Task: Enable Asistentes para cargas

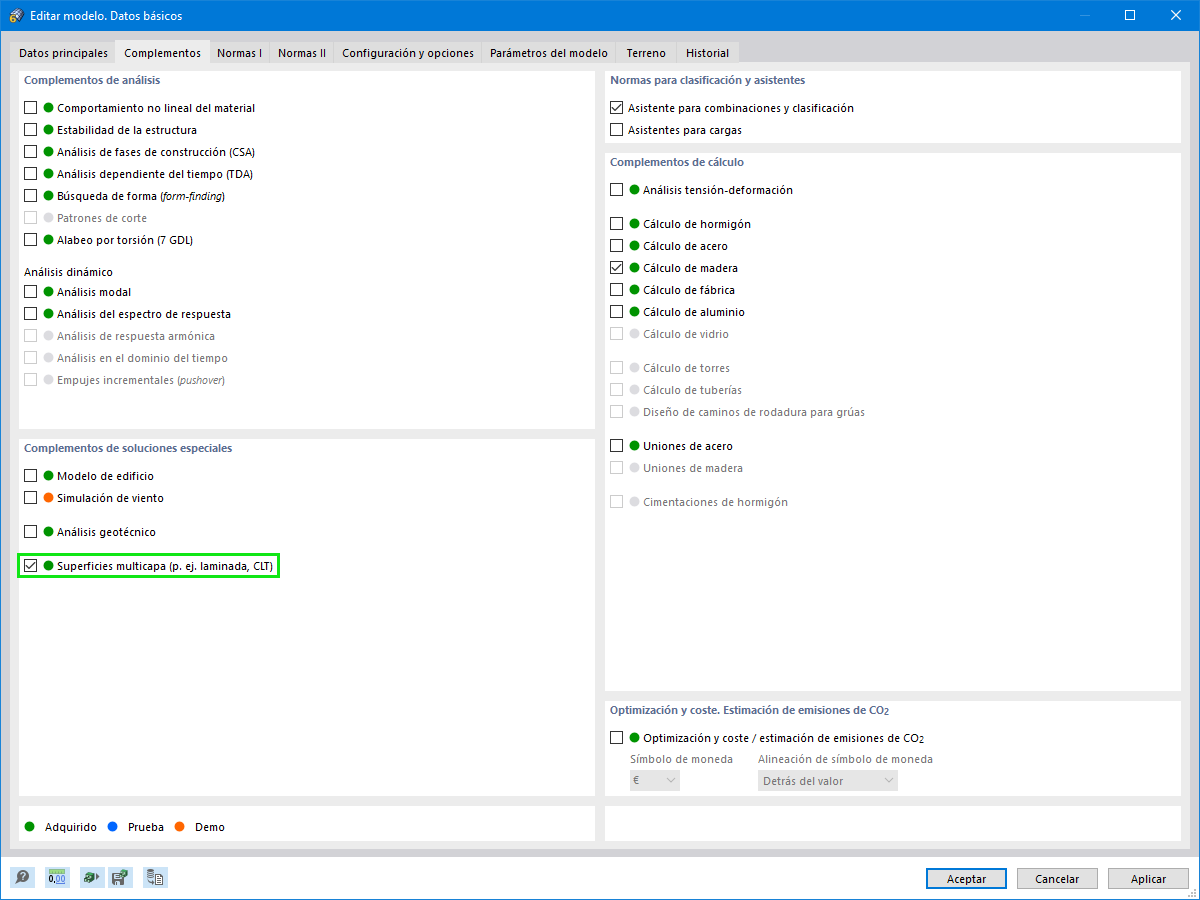Action: pyautogui.click(x=617, y=130)
